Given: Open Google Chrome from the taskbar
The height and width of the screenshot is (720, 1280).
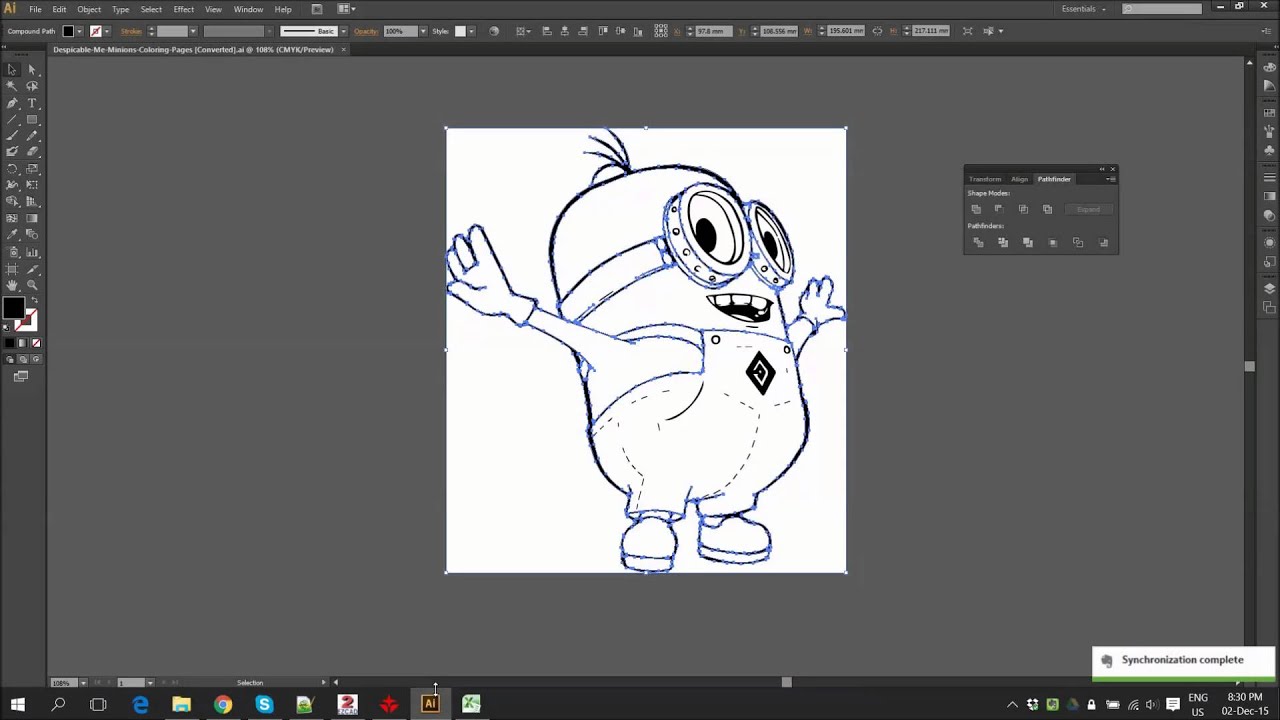Looking at the screenshot, I should [x=223, y=705].
